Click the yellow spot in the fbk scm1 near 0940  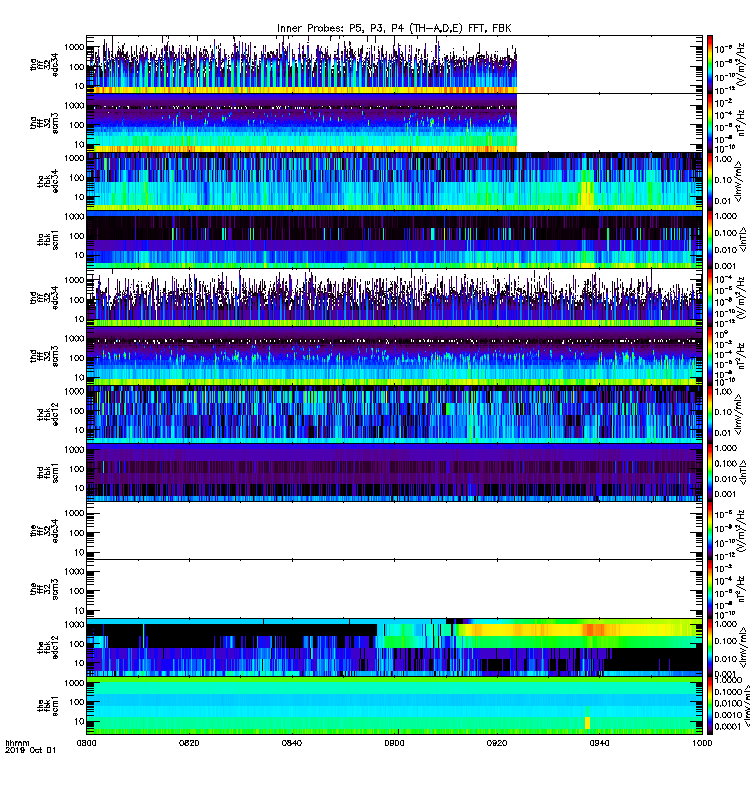(x=587, y=722)
